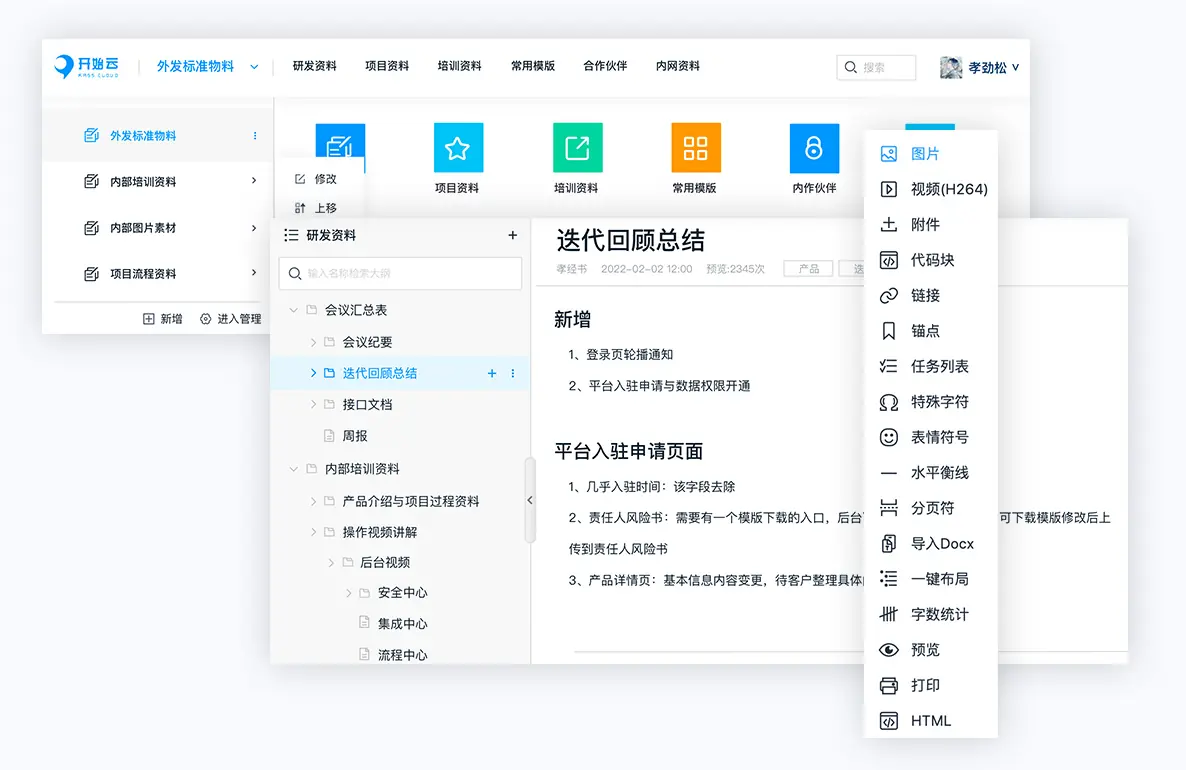Click the 常用模版 orange grid icon
The width and height of the screenshot is (1186, 770).
(695, 148)
